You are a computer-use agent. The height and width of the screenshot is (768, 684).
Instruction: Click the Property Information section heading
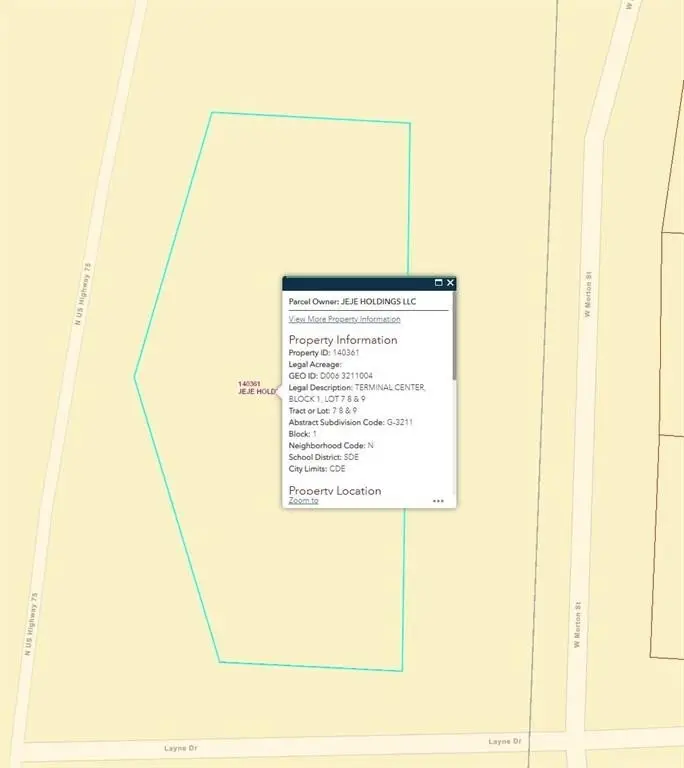343,340
